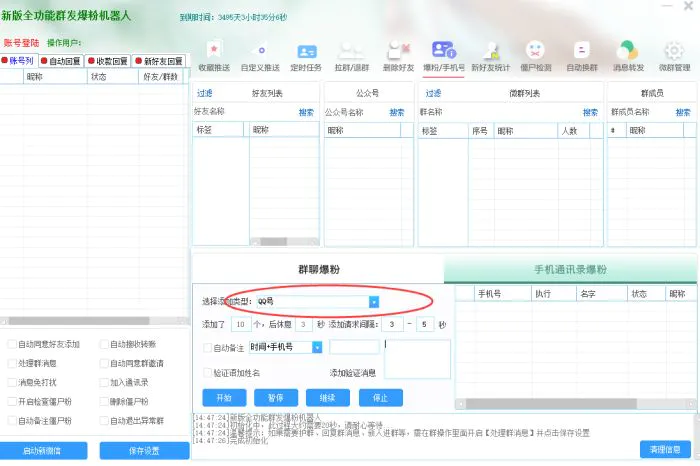Switch to the 账号列 tab
This screenshot has height=466, width=700.
18,61
